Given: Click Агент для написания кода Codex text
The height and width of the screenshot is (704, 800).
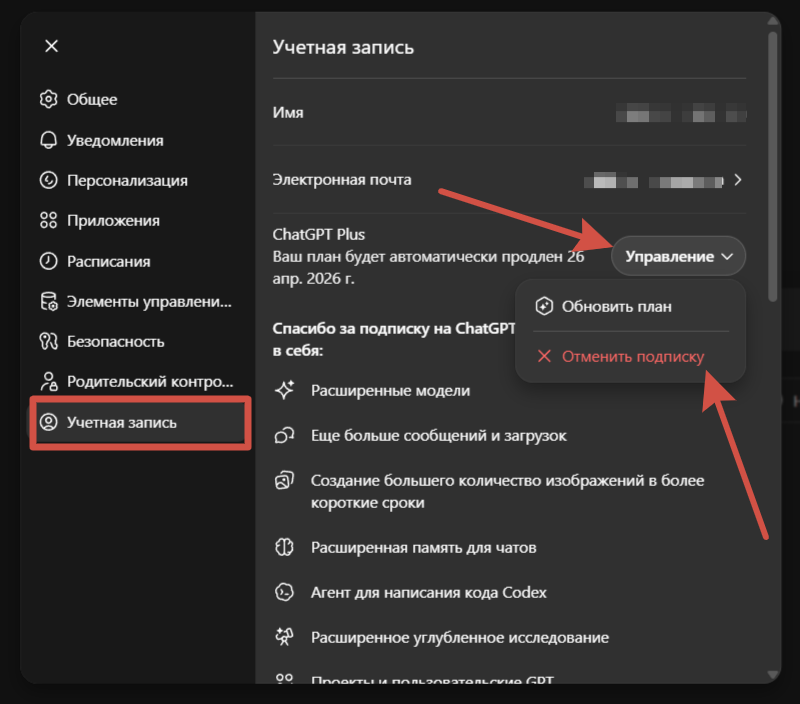Looking at the screenshot, I should click(429, 593).
